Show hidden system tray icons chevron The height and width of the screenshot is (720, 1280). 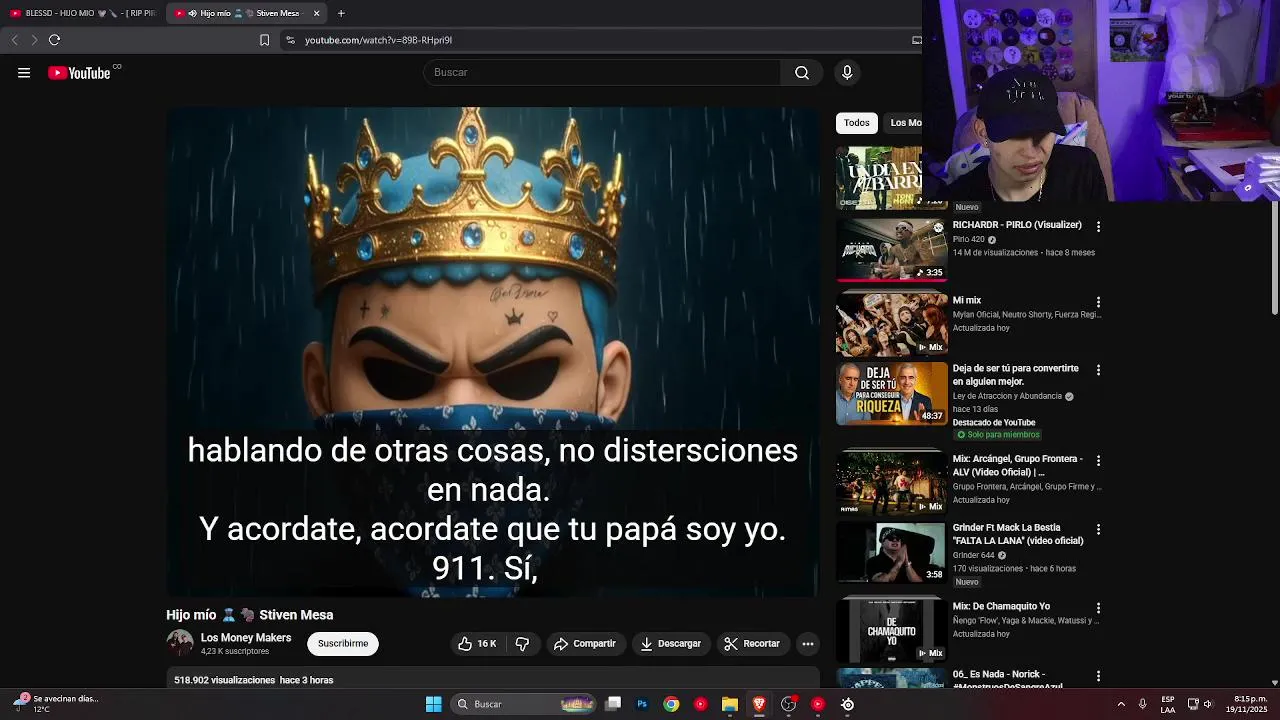click(1121, 704)
